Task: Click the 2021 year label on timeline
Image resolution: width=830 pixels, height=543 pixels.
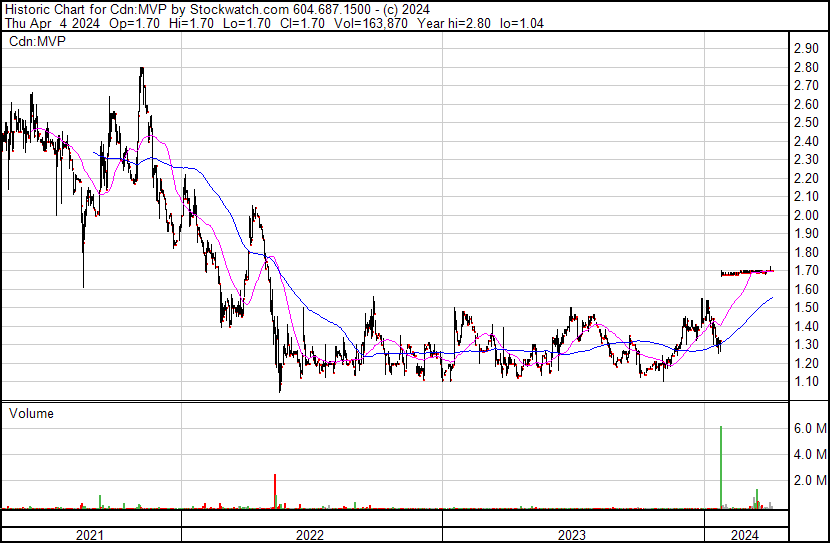Action: coord(90,534)
